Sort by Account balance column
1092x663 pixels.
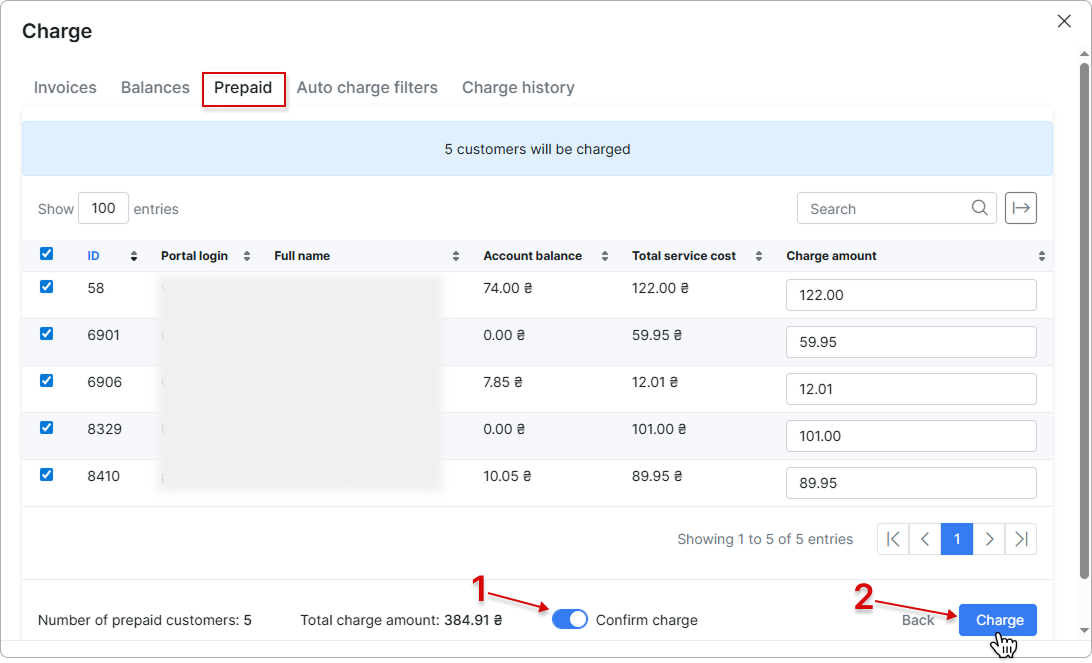click(x=604, y=256)
